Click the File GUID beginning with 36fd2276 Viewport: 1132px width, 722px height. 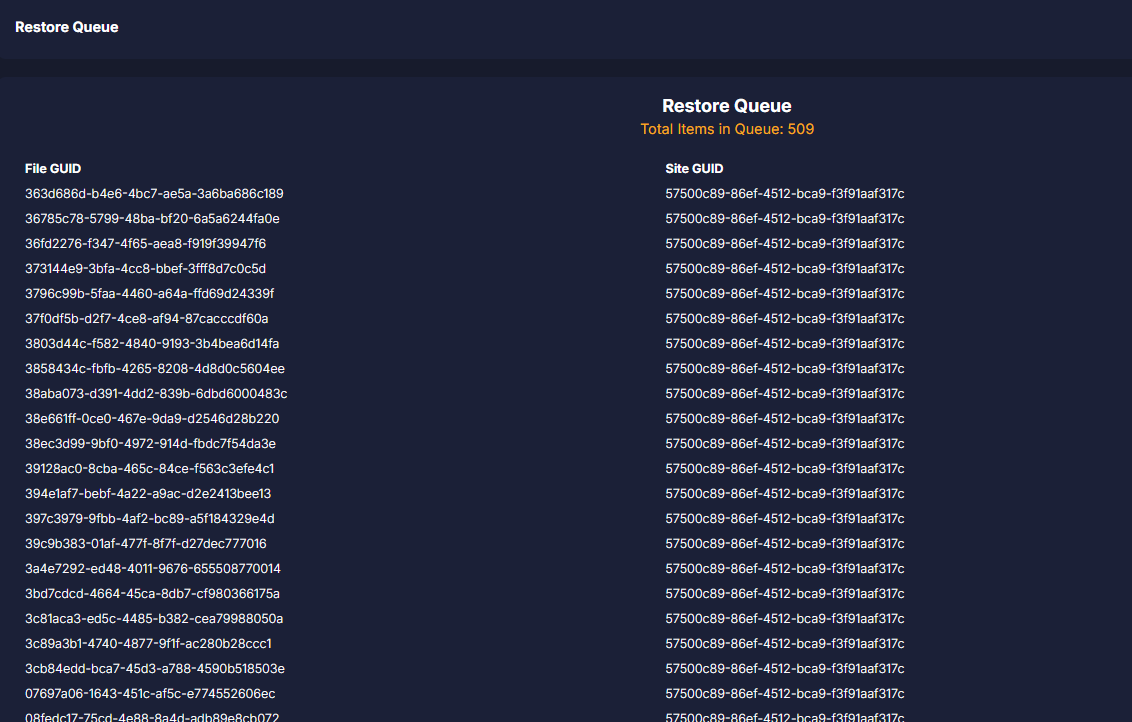click(x=145, y=244)
